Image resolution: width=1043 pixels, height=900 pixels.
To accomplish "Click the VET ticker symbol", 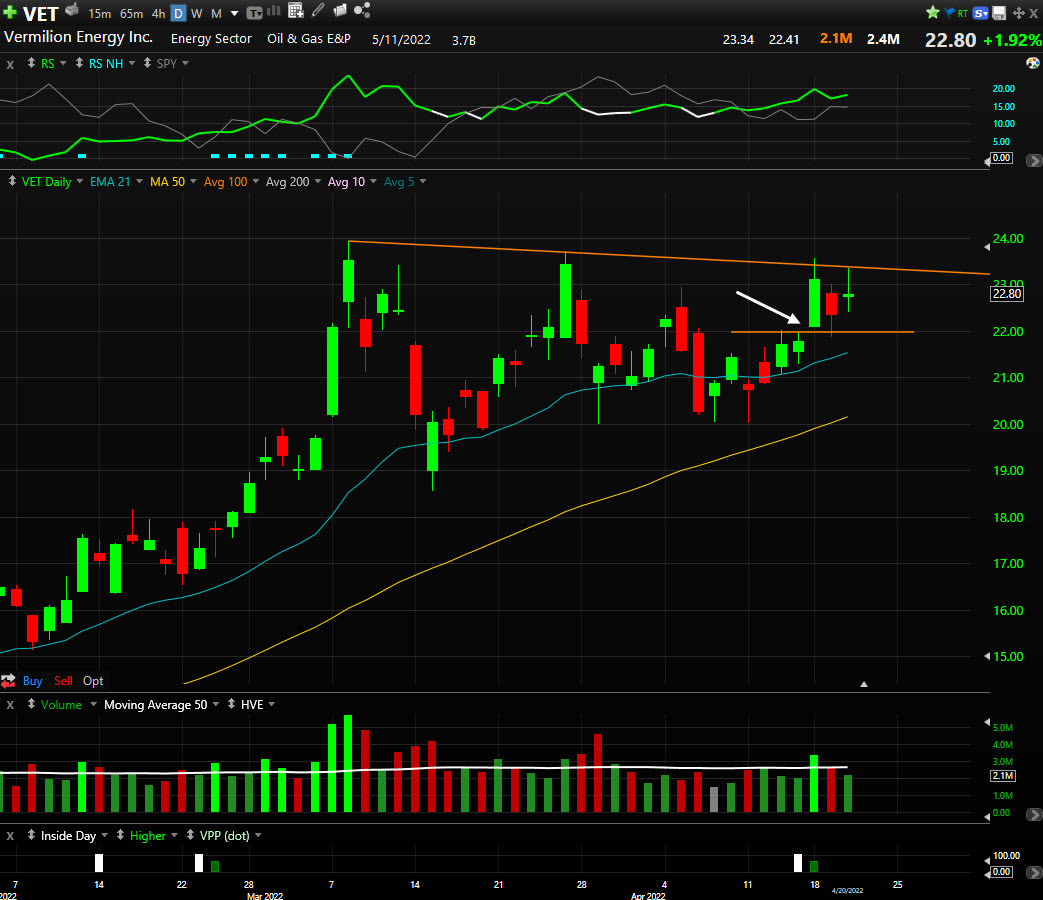I will coord(41,13).
